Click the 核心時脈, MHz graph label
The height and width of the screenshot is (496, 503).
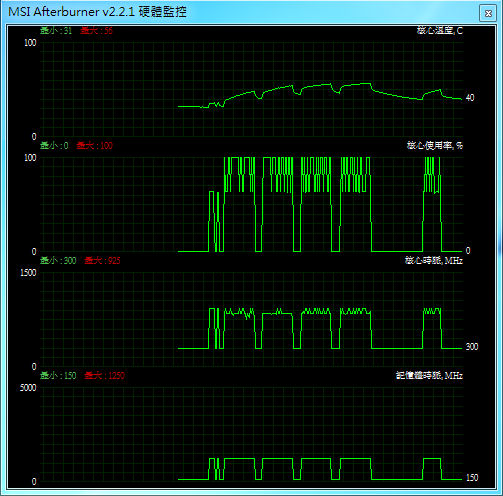pyautogui.click(x=434, y=260)
